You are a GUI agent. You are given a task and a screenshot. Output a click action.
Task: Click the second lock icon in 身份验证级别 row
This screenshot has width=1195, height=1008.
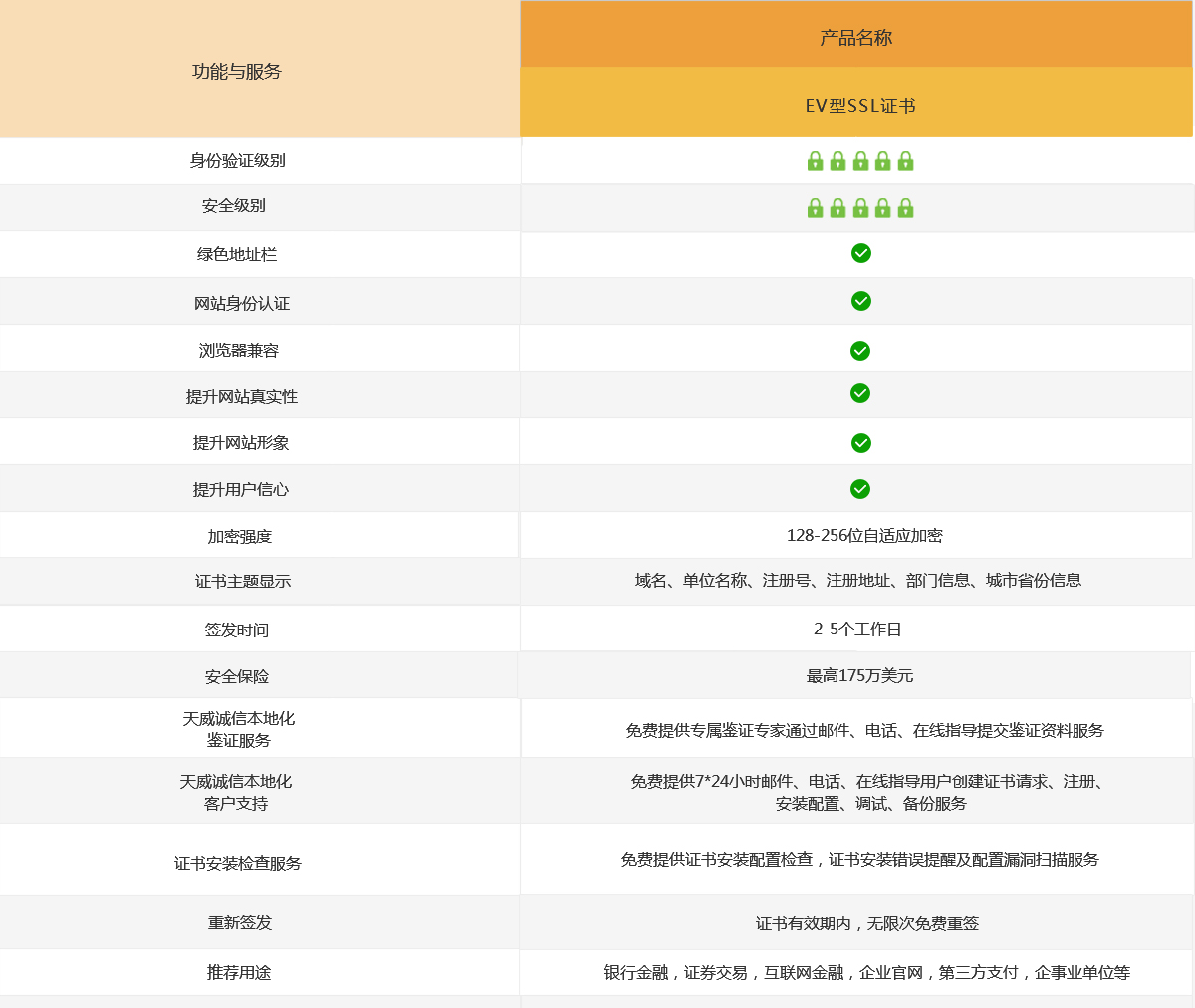click(x=837, y=161)
